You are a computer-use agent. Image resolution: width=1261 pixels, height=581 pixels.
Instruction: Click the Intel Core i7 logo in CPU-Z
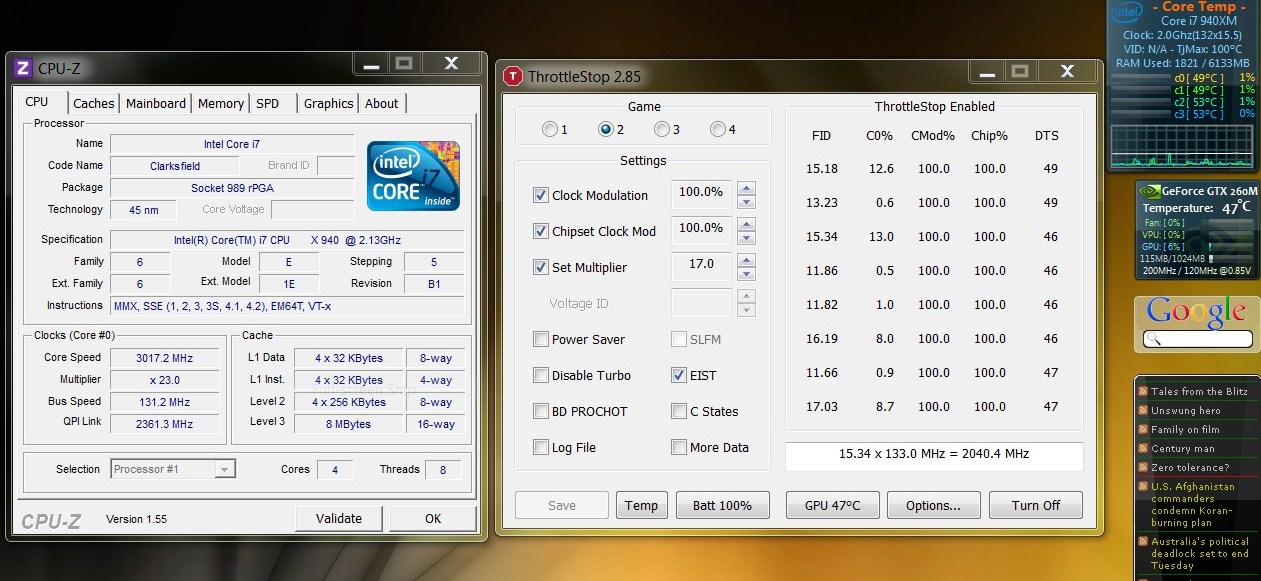(413, 175)
